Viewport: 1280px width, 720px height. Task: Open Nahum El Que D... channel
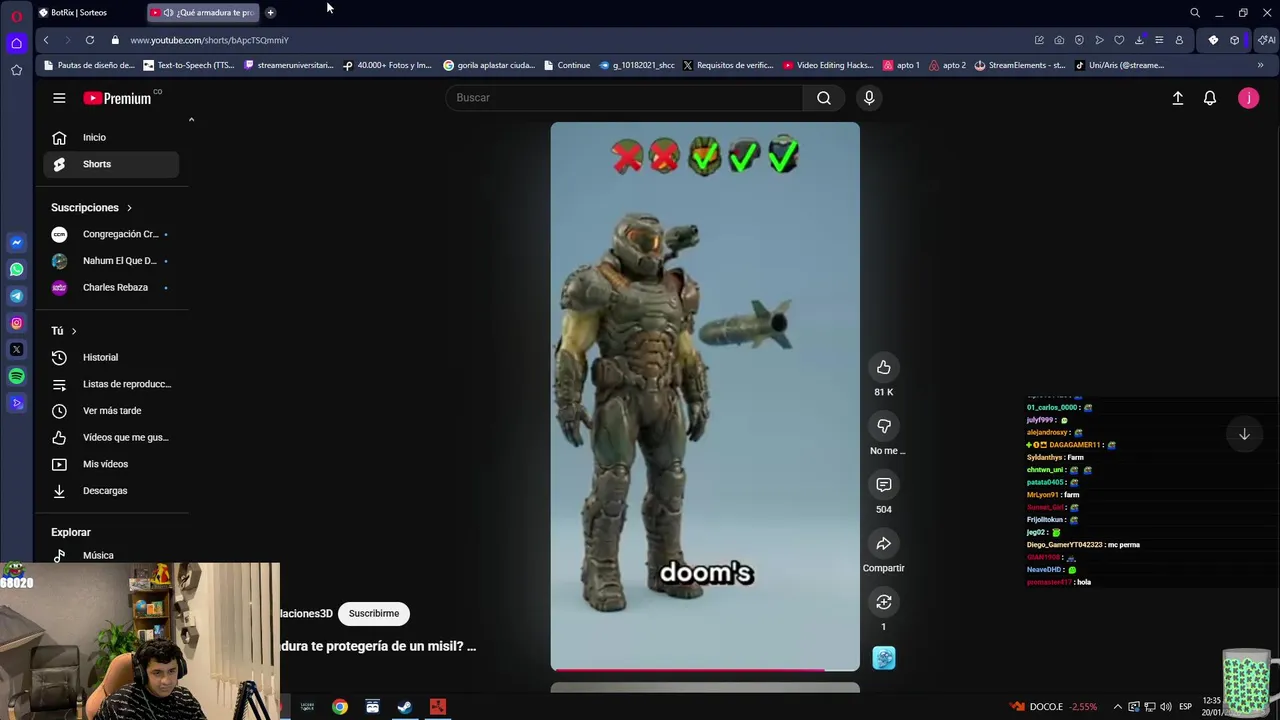(x=111, y=261)
